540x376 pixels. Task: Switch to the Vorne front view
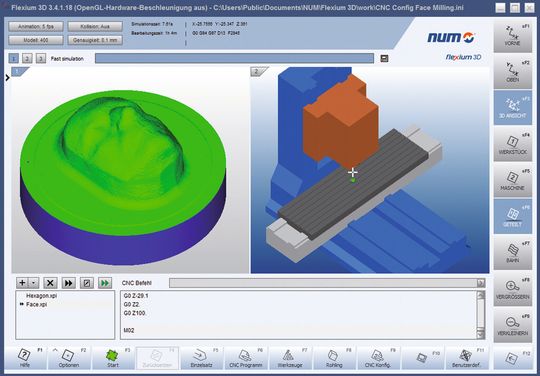pos(512,35)
